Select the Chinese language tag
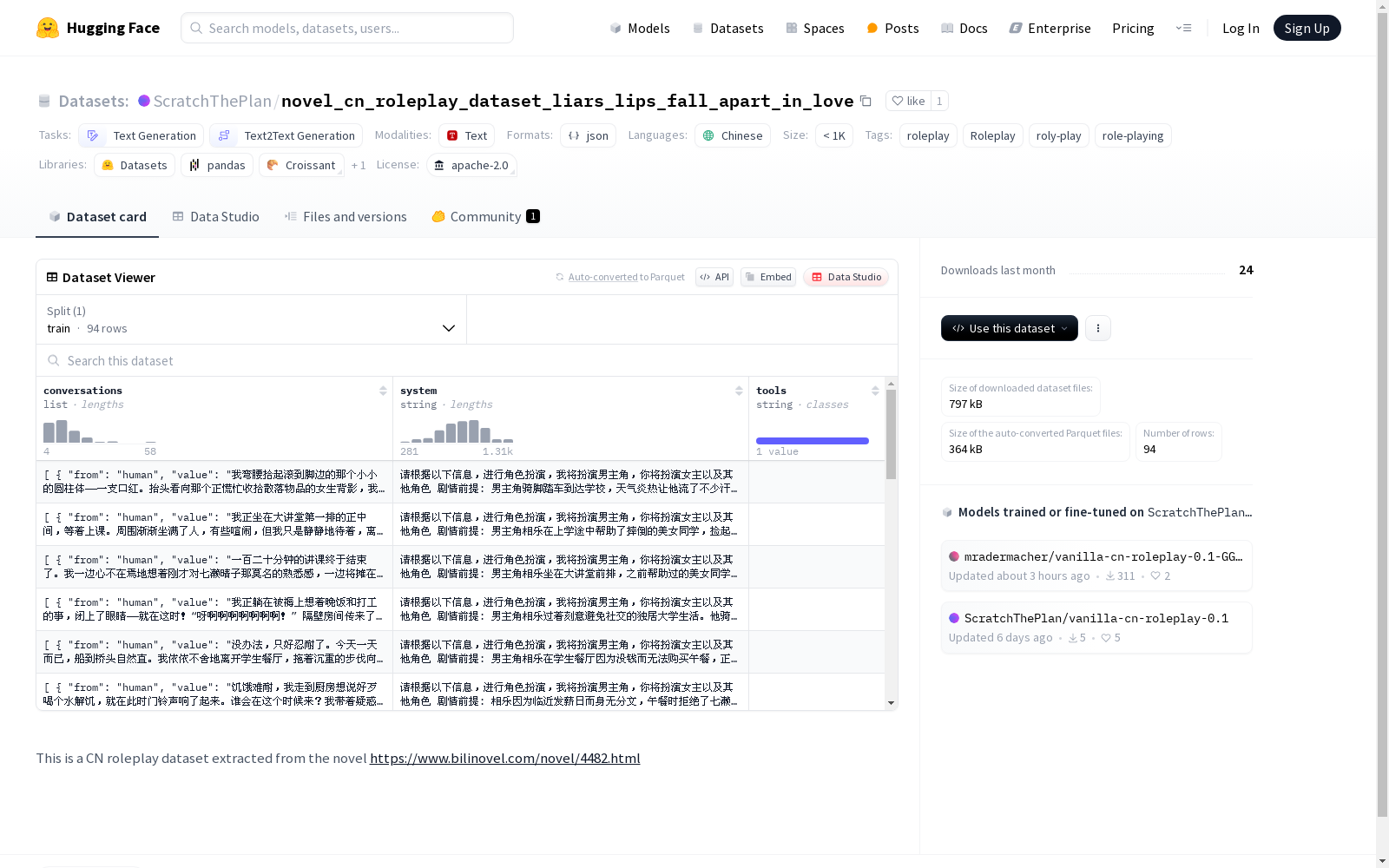The width and height of the screenshot is (1389, 868). [733, 135]
